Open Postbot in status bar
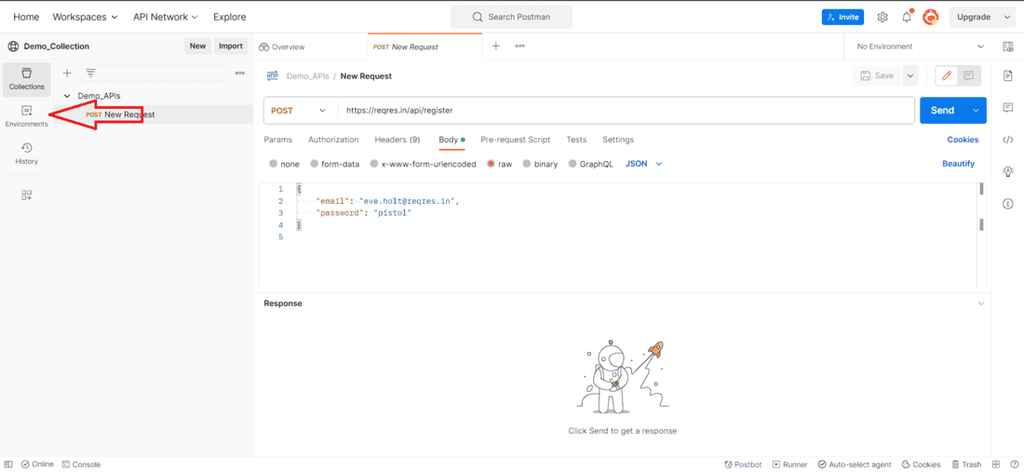 pyautogui.click(x=743, y=464)
